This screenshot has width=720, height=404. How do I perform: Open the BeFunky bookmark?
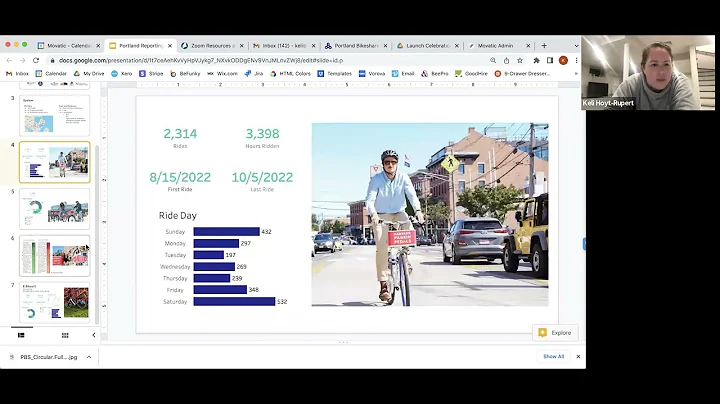pos(185,73)
